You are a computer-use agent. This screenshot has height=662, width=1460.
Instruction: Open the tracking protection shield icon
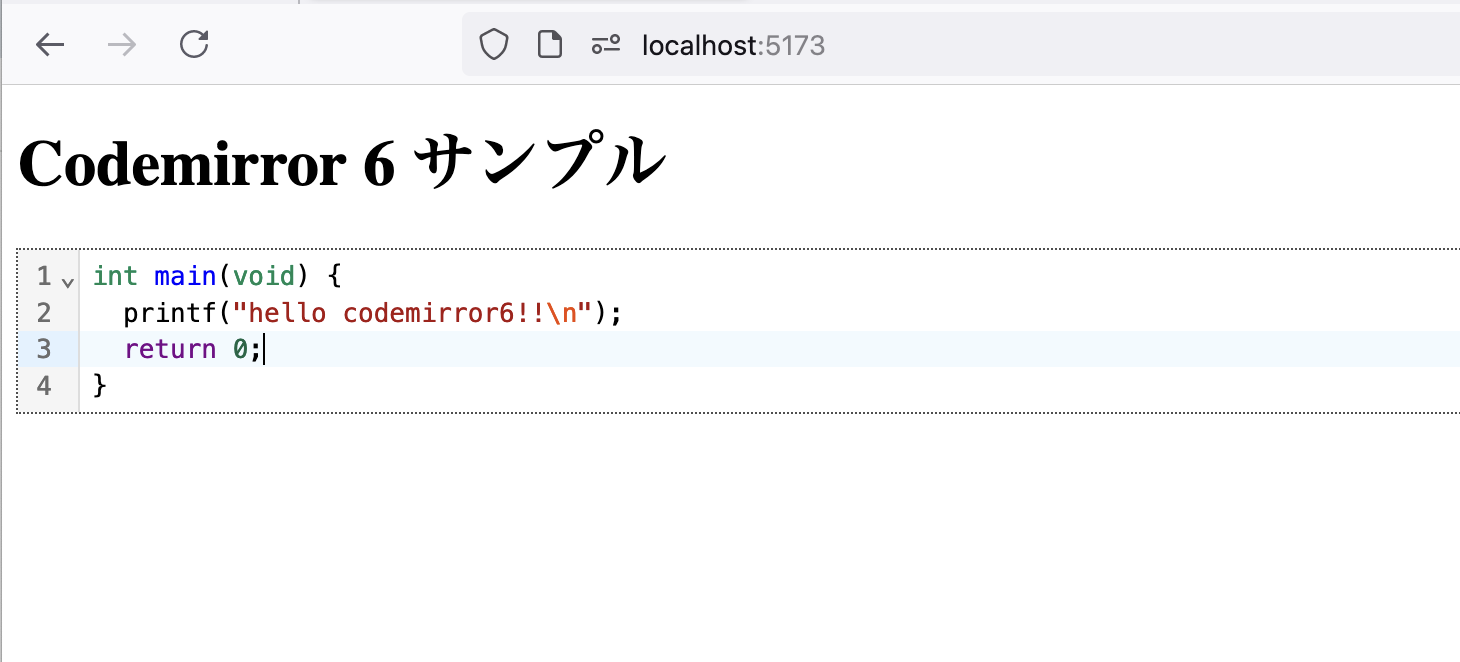point(494,45)
